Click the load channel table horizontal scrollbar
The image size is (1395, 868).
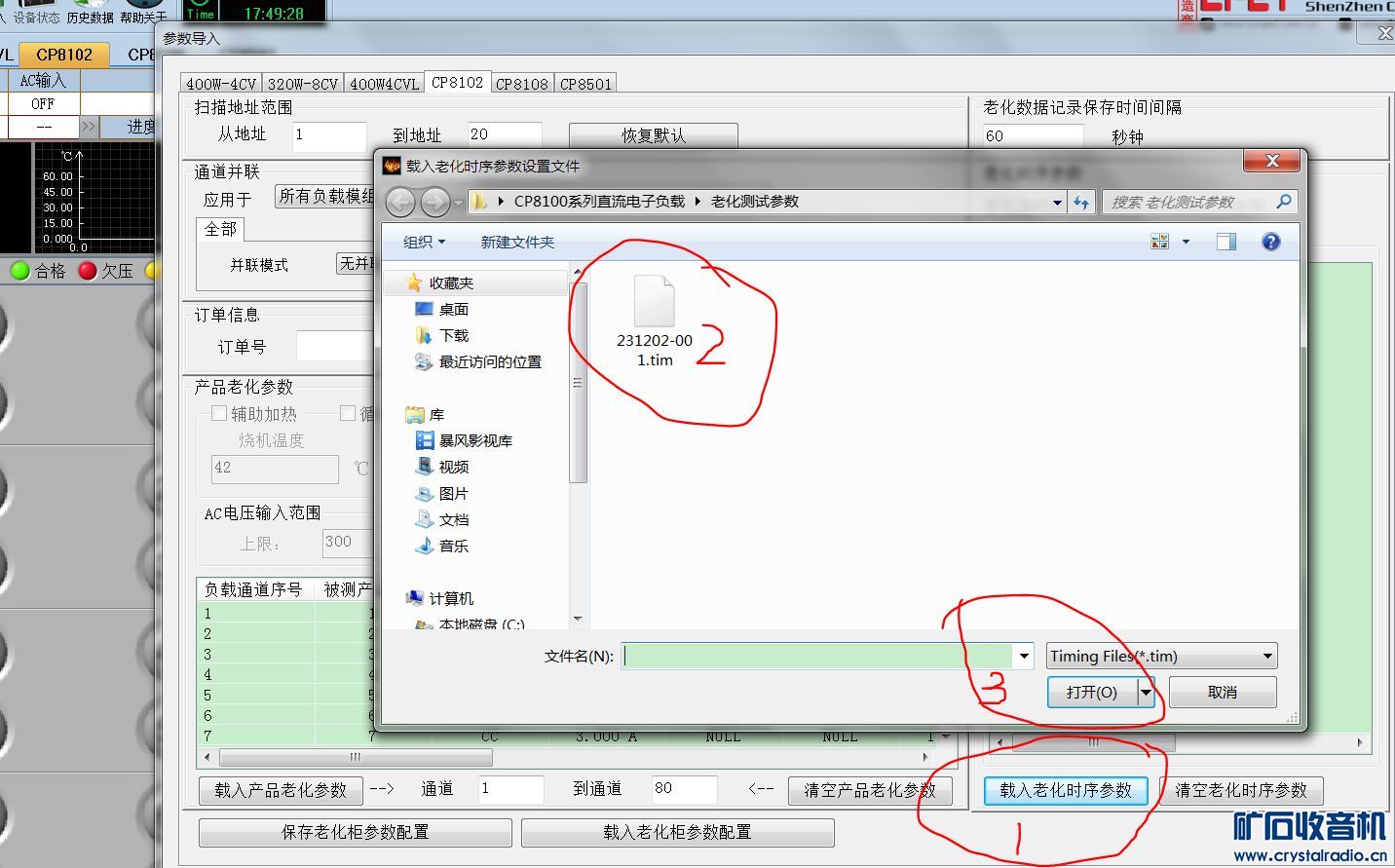click(355, 757)
